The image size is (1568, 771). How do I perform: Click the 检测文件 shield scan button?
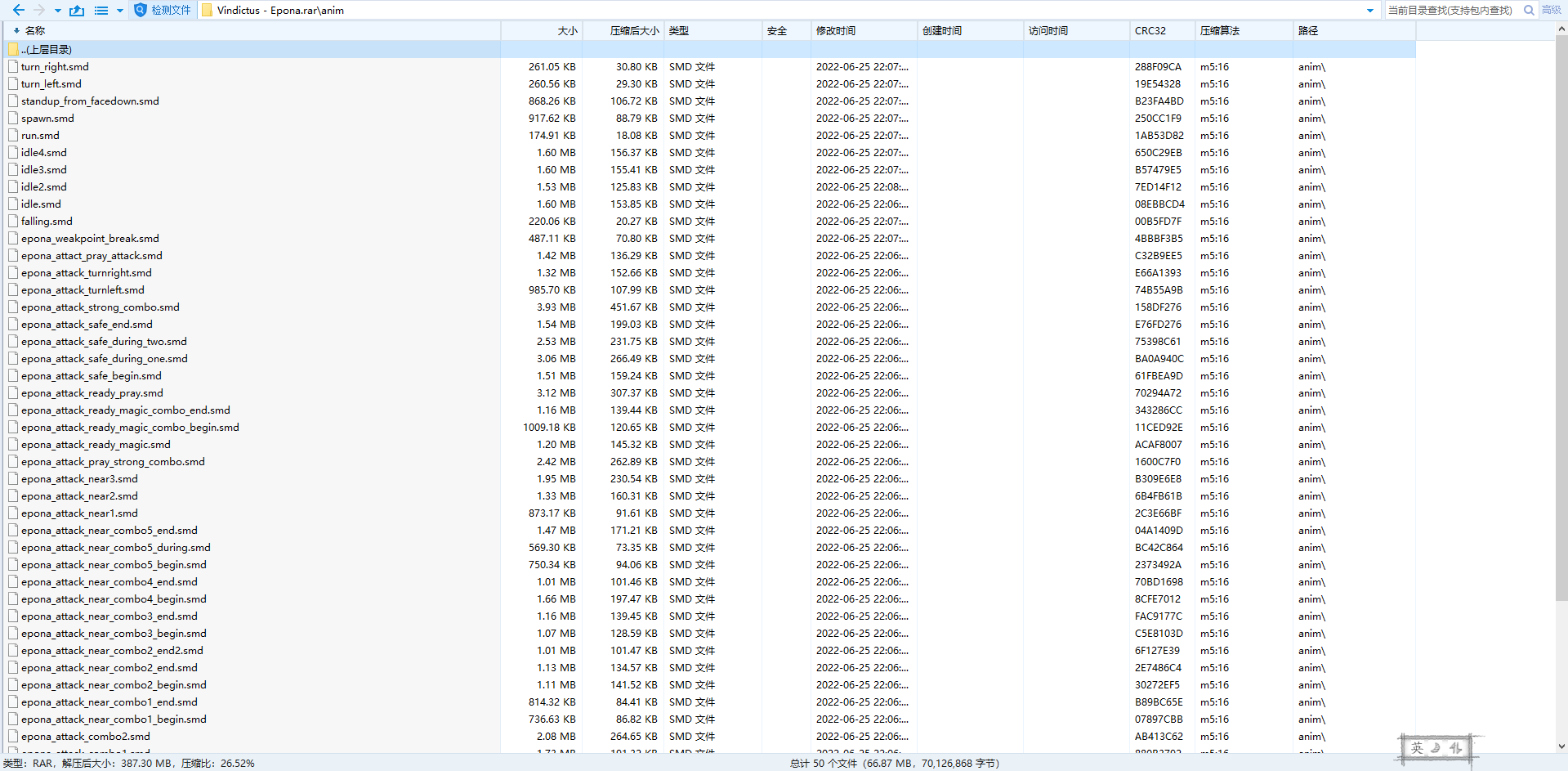[163, 11]
